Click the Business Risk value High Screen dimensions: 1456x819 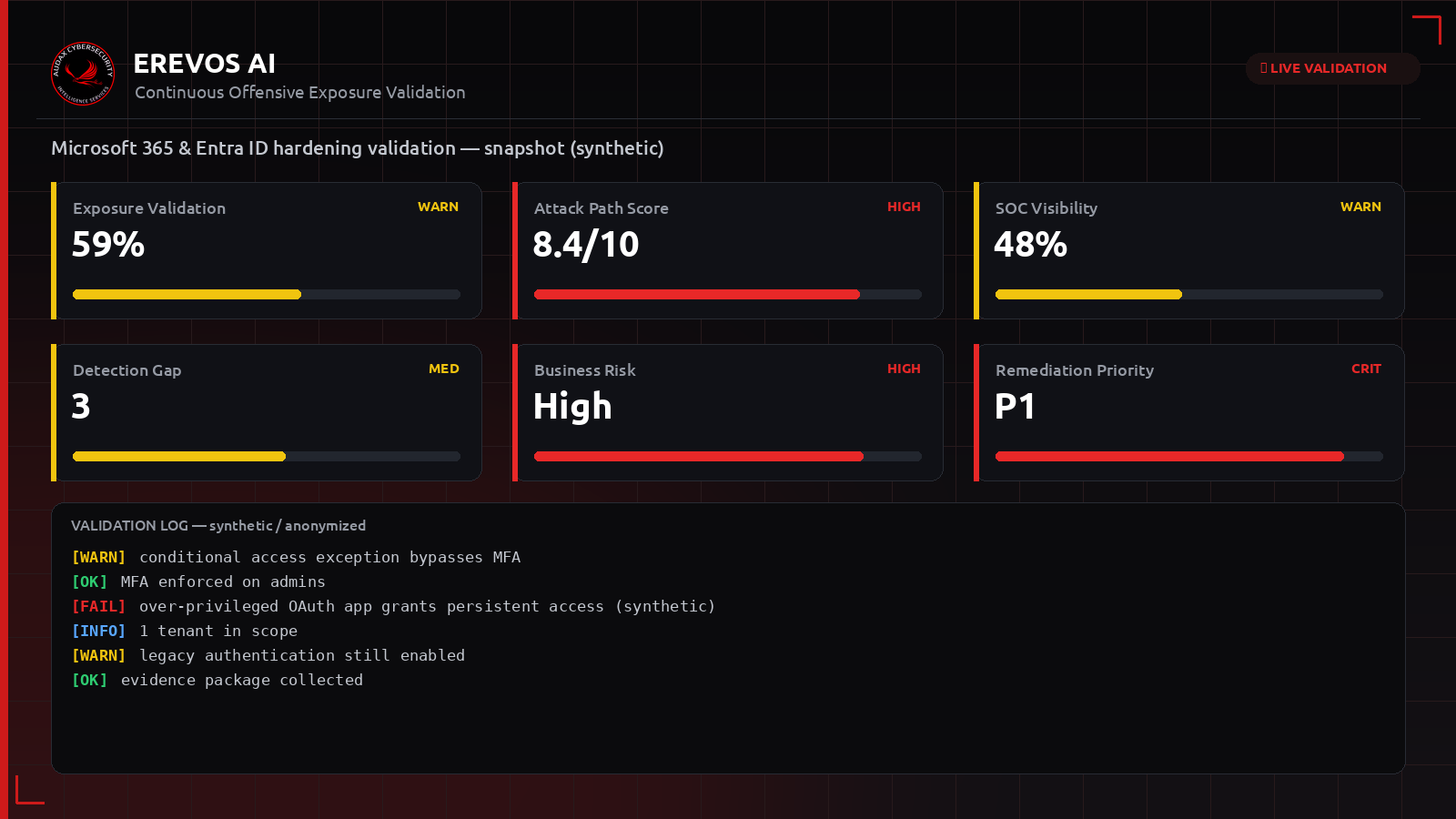572,407
